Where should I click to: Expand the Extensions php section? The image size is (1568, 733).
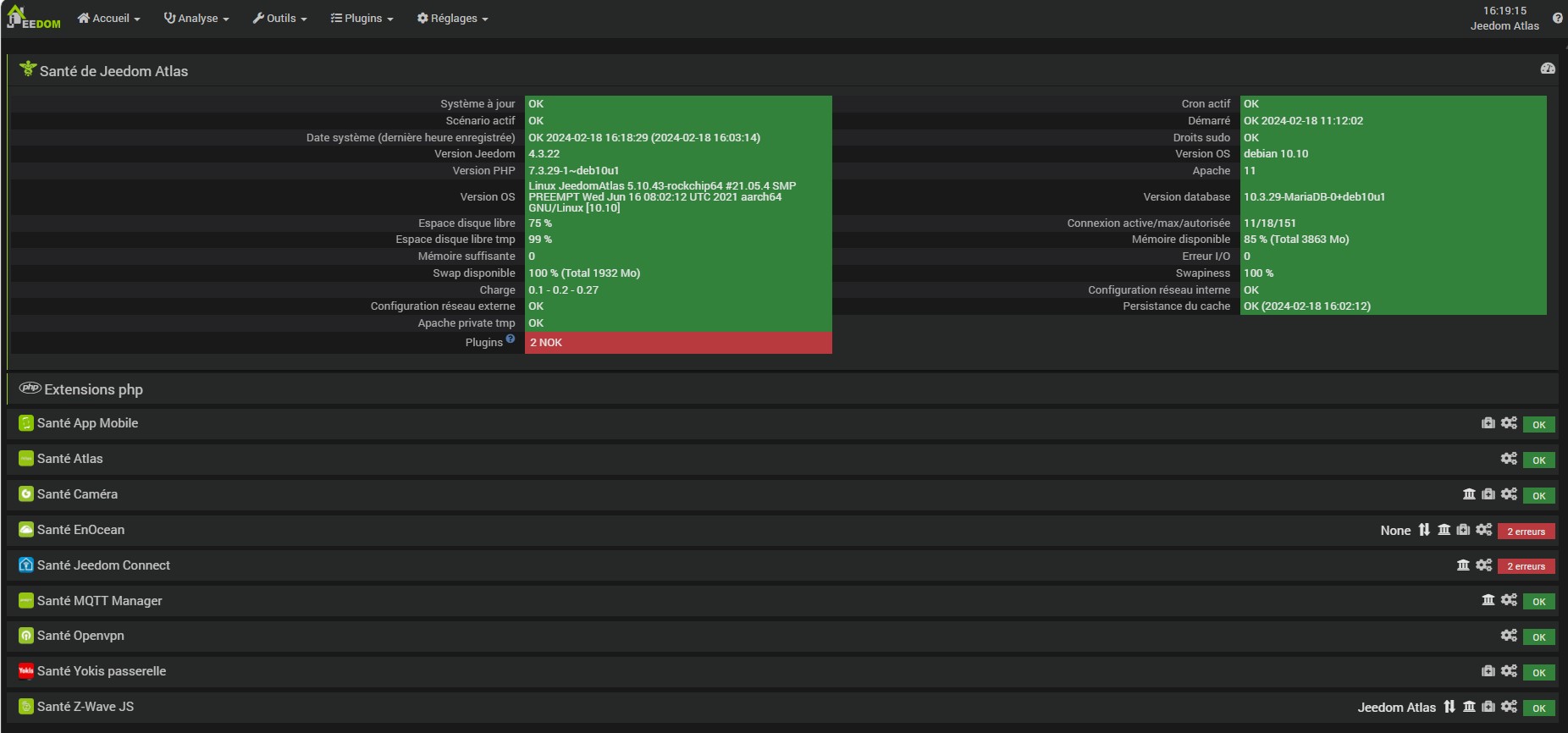[x=93, y=389]
